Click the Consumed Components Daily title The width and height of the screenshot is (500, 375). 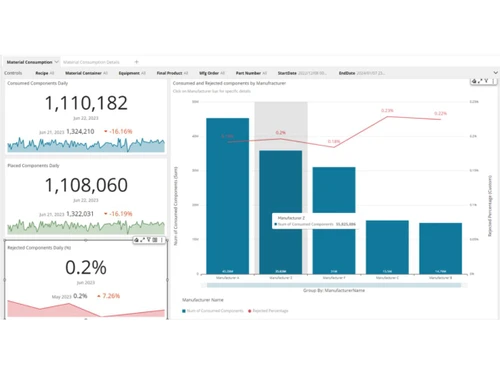(38, 83)
